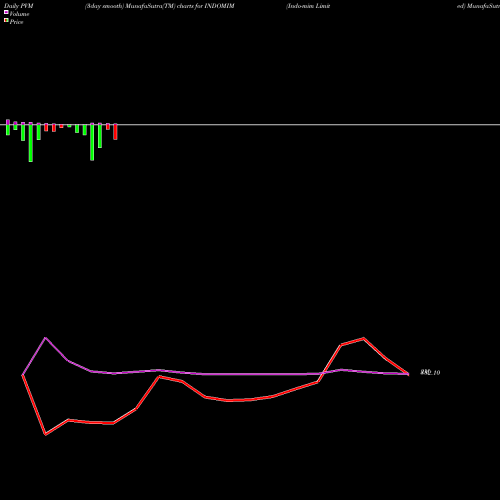
Task: Click the Price legend color swatch
Action: click(x=6, y=21)
